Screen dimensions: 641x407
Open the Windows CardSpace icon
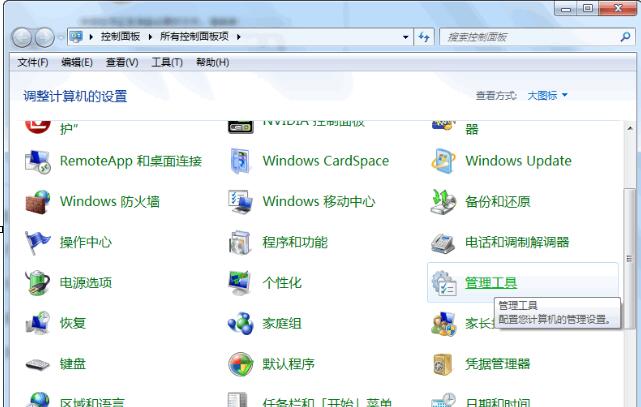click(240, 161)
